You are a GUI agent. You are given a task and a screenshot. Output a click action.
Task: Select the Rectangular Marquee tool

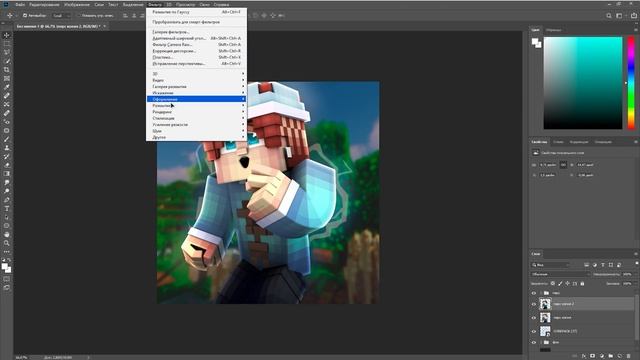[x=7, y=44]
